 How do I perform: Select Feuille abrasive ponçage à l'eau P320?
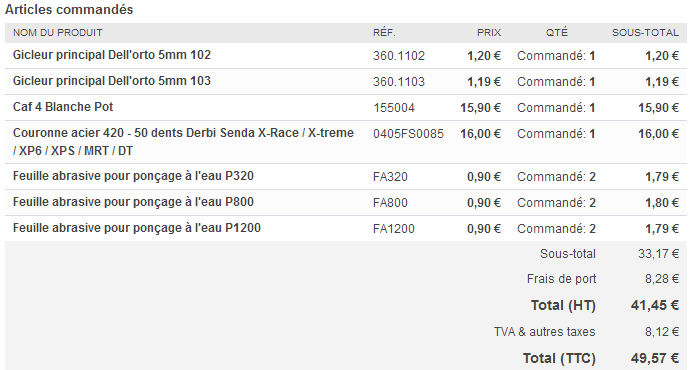[133, 176]
